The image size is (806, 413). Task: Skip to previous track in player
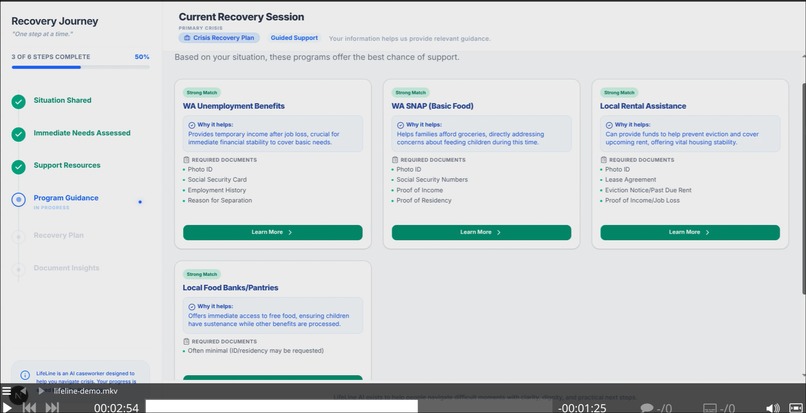(x=29, y=408)
